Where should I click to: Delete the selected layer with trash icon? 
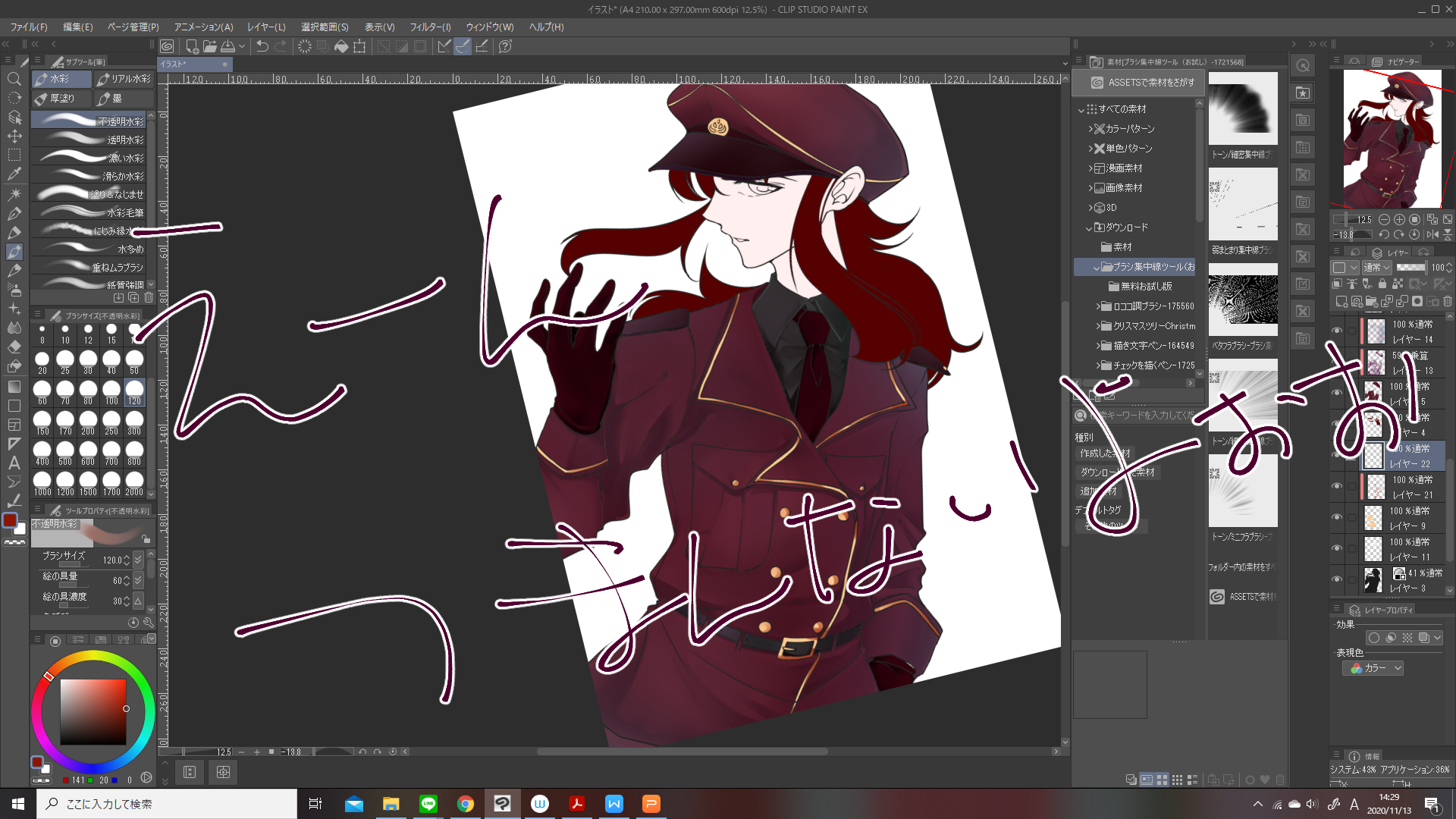tap(1448, 302)
